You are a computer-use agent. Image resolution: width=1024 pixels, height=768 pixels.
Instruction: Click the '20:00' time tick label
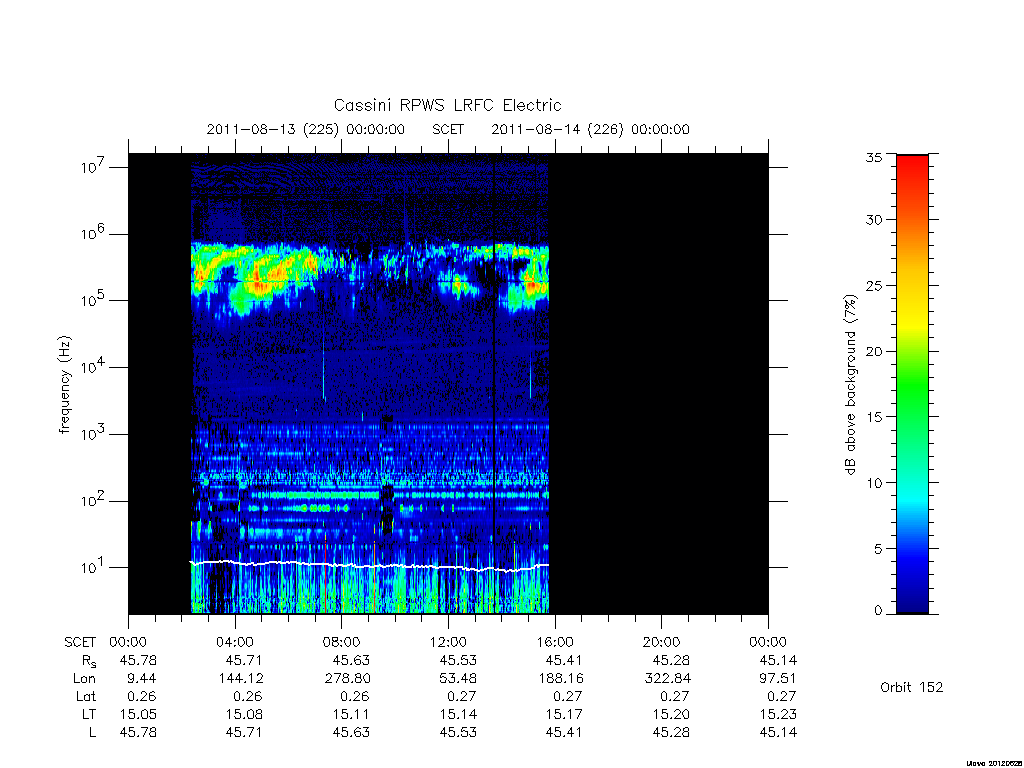(x=662, y=642)
